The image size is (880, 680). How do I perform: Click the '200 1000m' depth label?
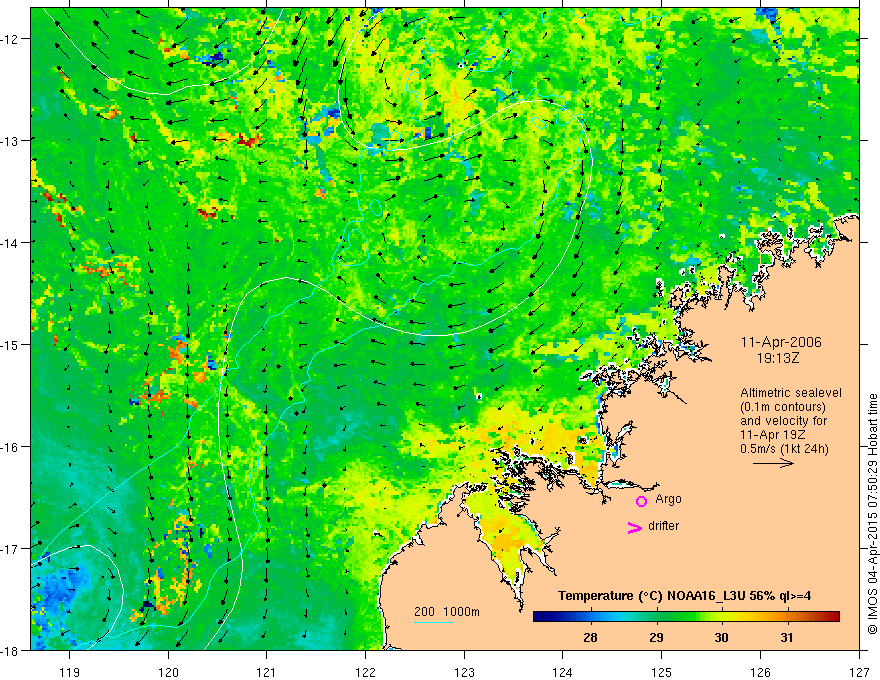[447, 612]
